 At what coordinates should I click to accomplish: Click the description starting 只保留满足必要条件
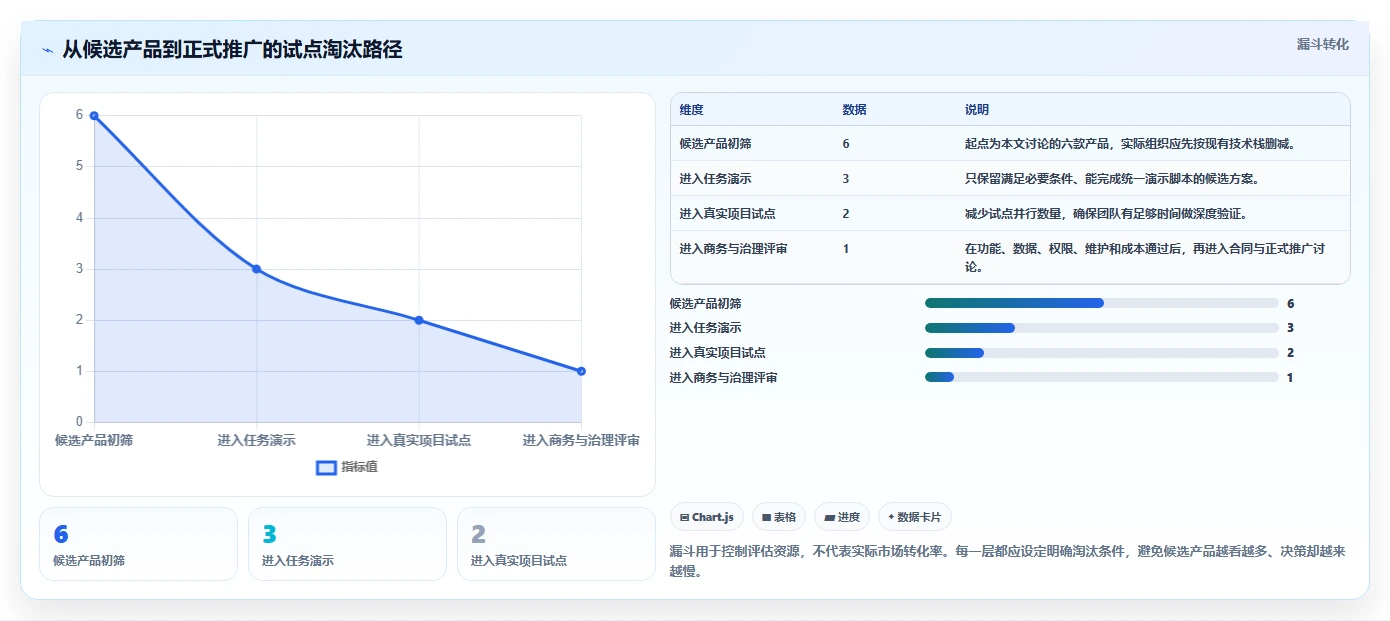[1111, 179]
